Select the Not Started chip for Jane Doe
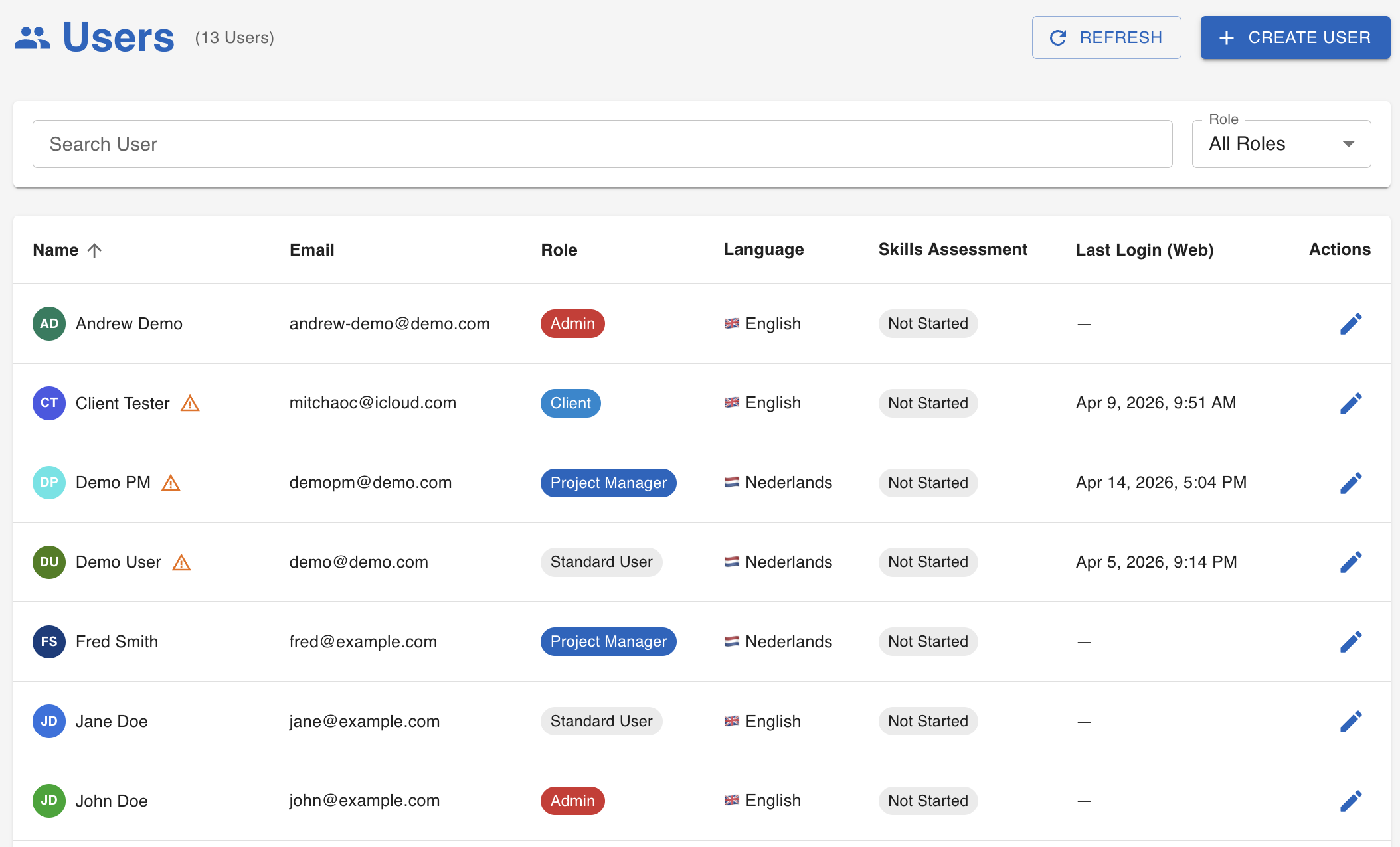The image size is (1400, 847). [928, 721]
